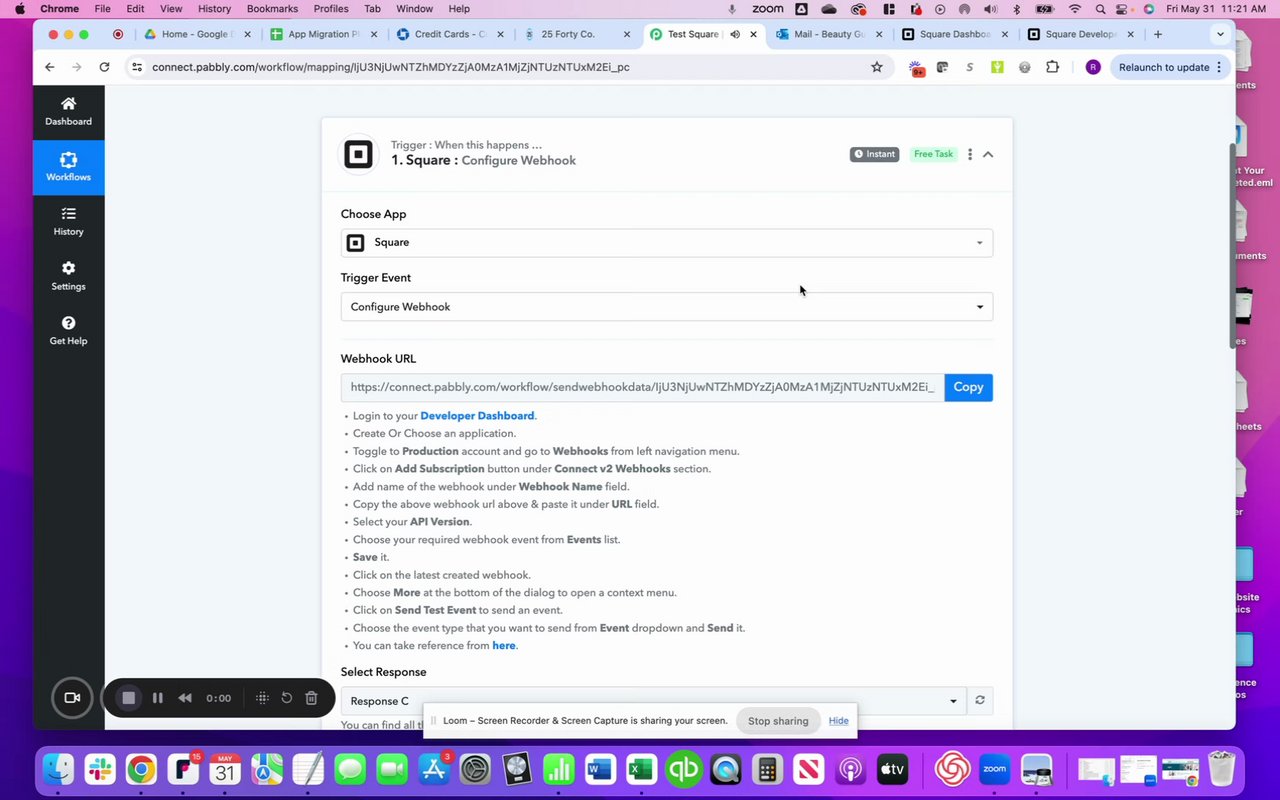Collapse the Square trigger step
1280x800 pixels.
click(x=988, y=154)
